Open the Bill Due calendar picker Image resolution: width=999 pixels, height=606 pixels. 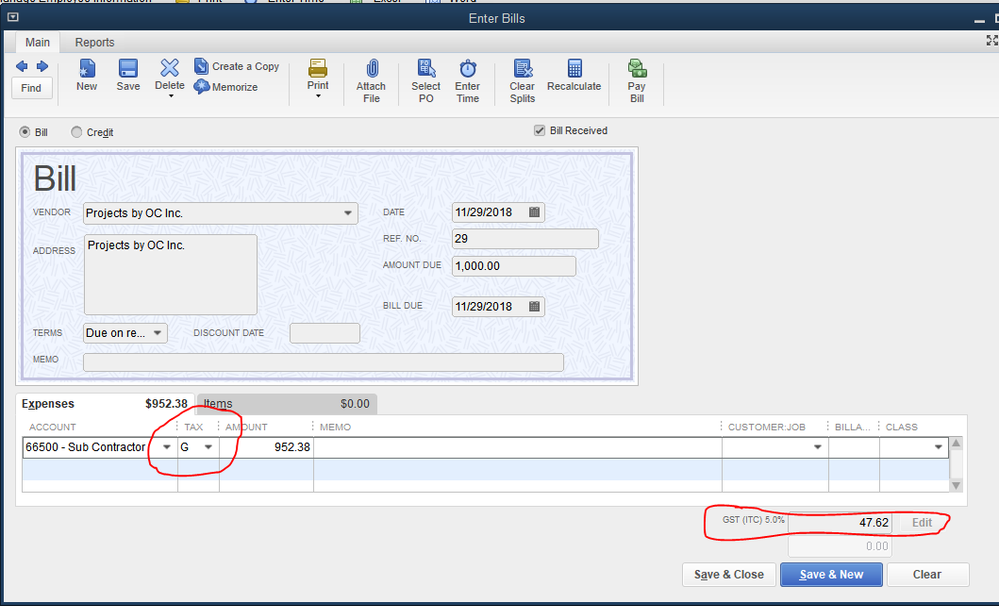coord(535,307)
